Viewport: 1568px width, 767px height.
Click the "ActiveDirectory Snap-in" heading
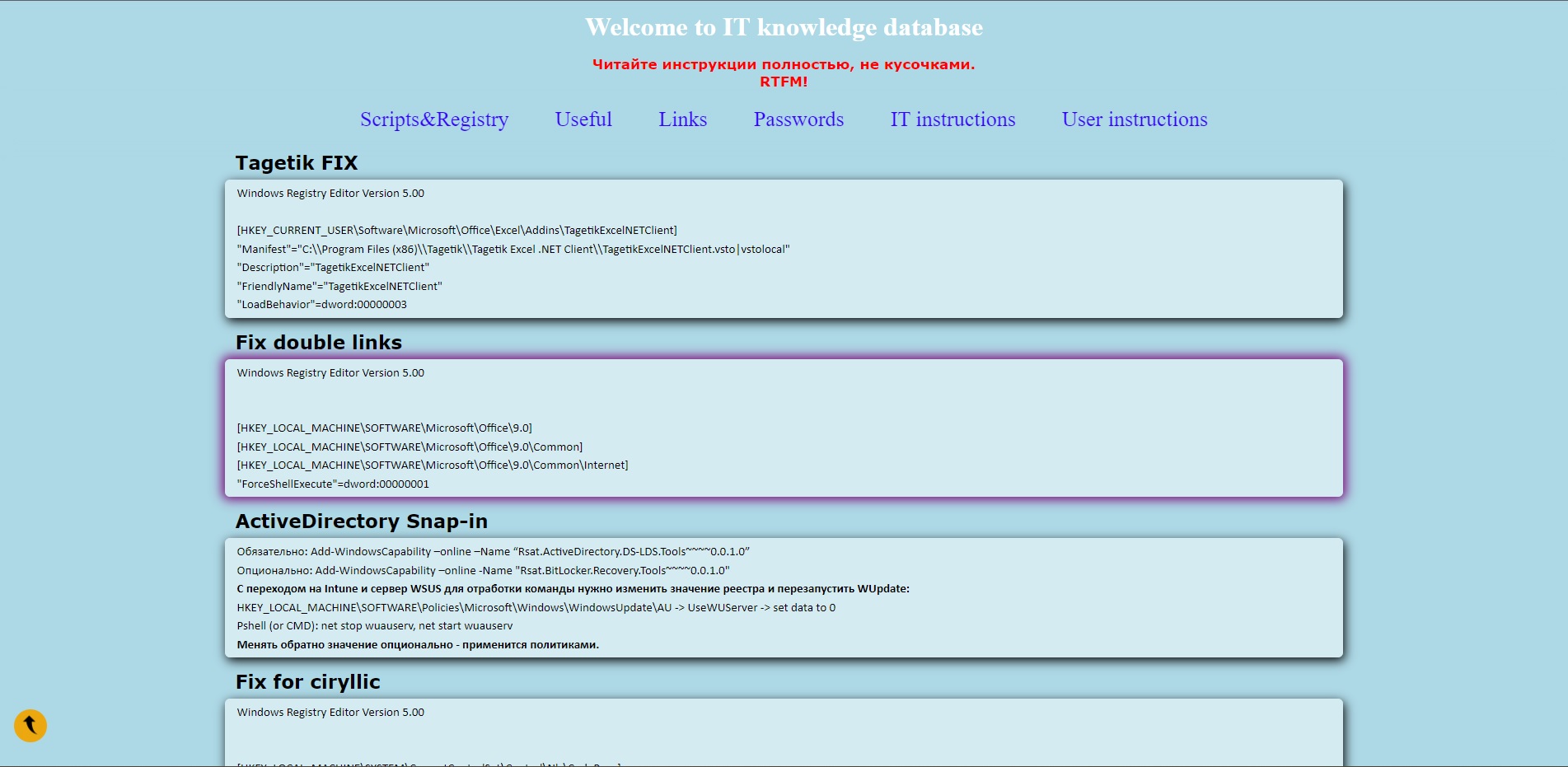pos(362,521)
